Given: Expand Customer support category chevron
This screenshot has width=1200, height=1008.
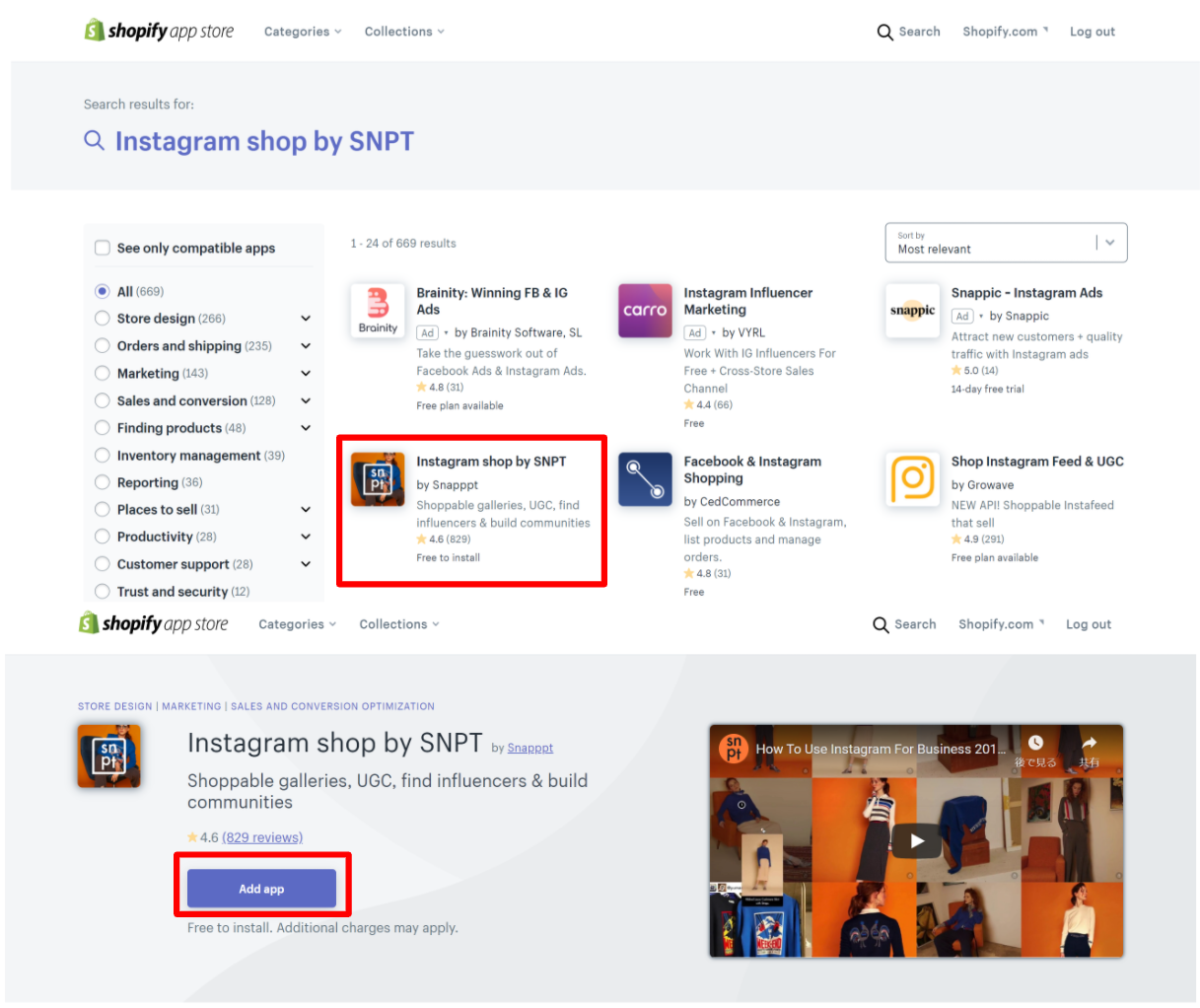Looking at the screenshot, I should 306,564.
